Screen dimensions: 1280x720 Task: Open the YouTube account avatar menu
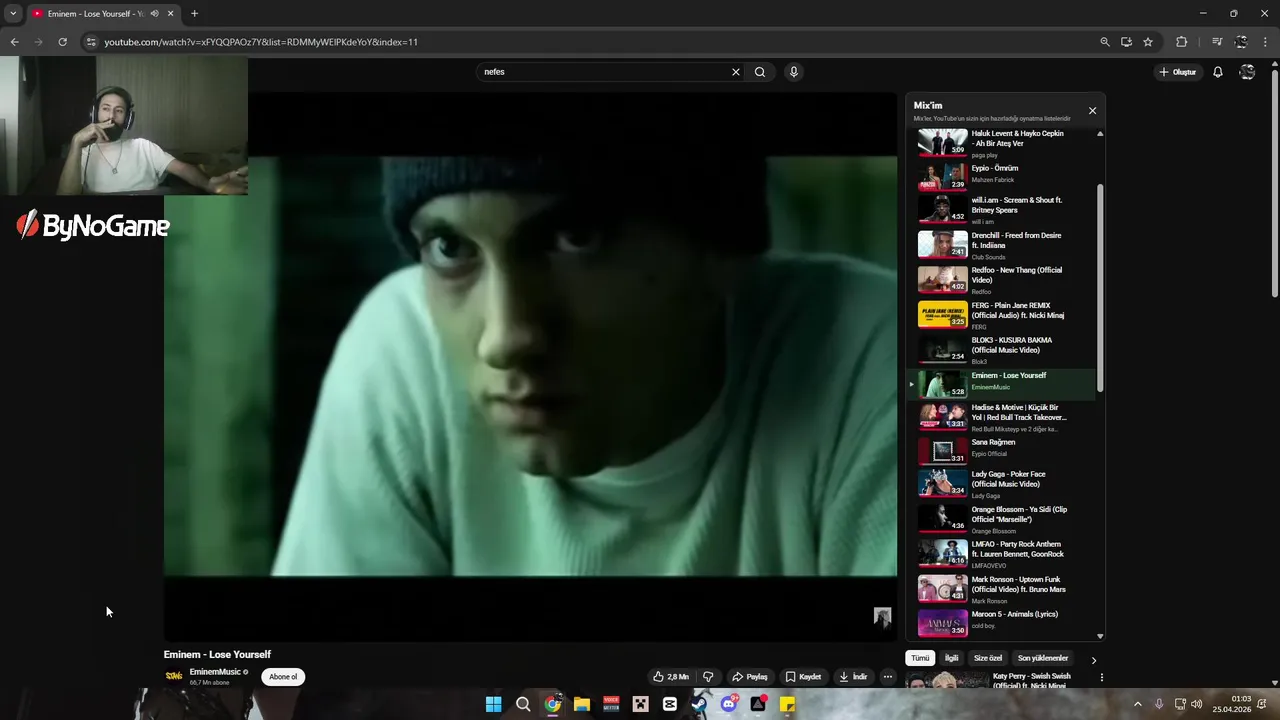click(x=1247, y=72)
